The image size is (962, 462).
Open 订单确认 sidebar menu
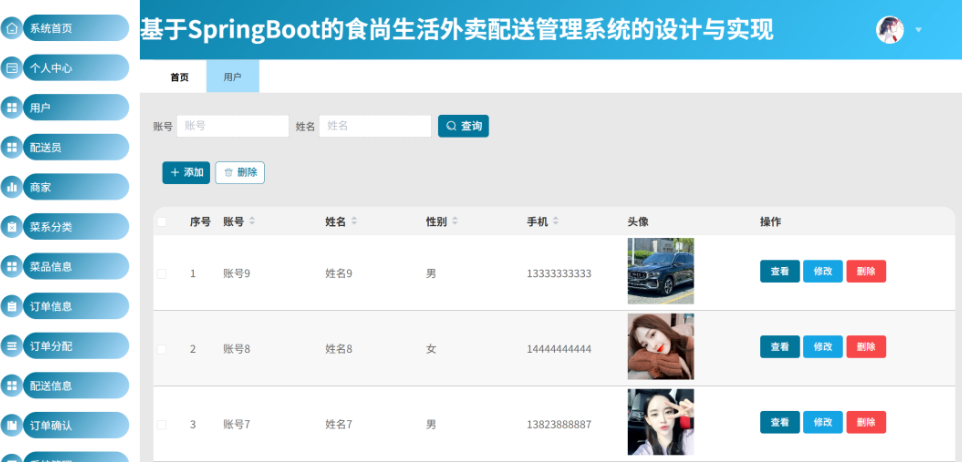click(75, 425)
